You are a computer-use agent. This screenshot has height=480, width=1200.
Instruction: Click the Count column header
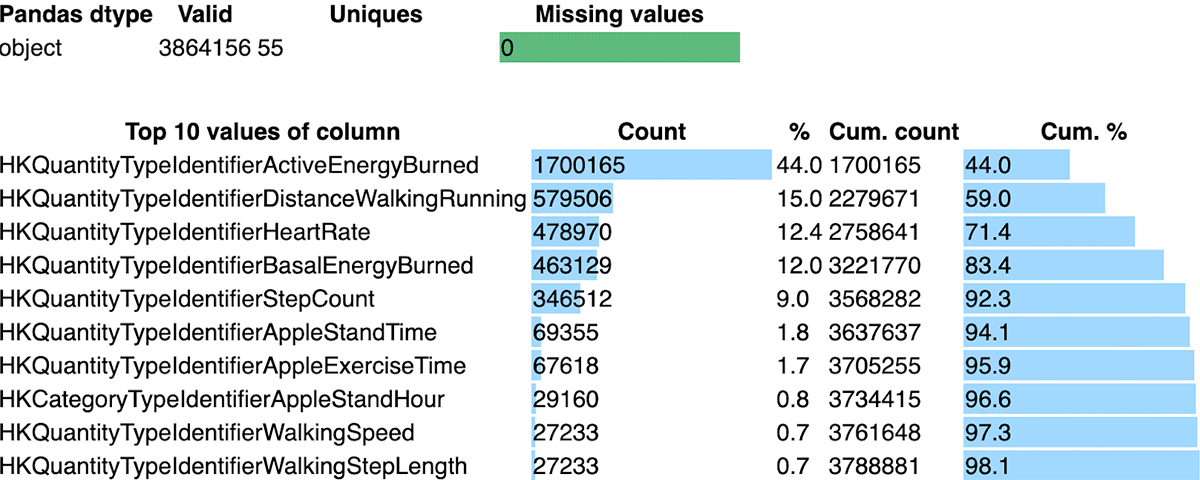pyautogui.click(x=652, y=132)
